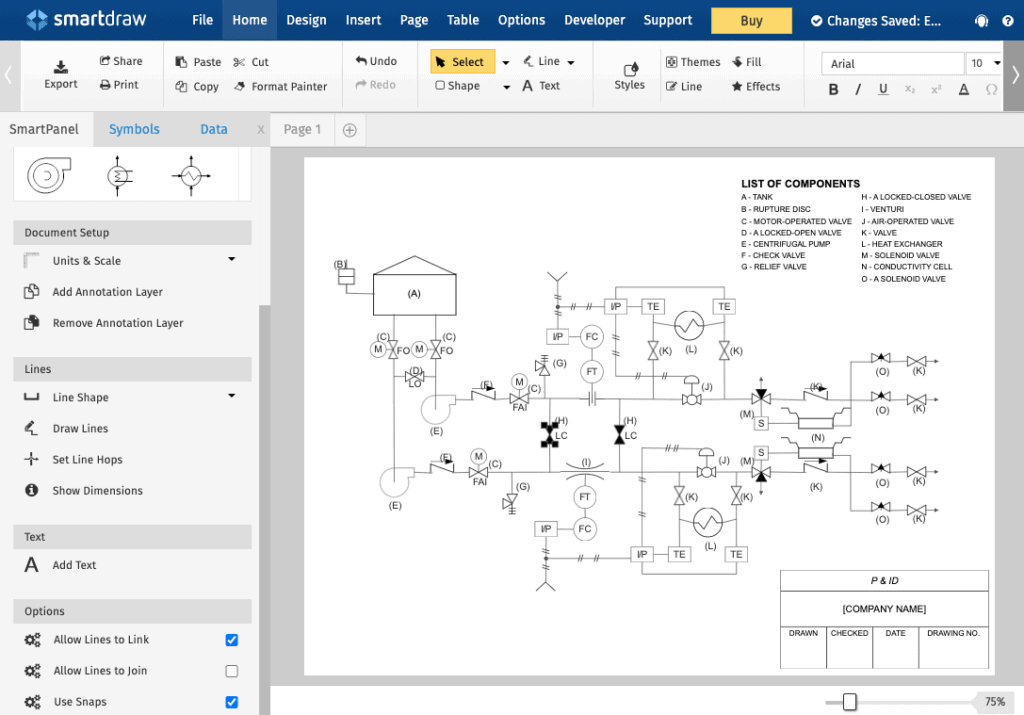Click the Undo arrow button
This screenshot has height=715, width=1024.
tap(362, 61)
